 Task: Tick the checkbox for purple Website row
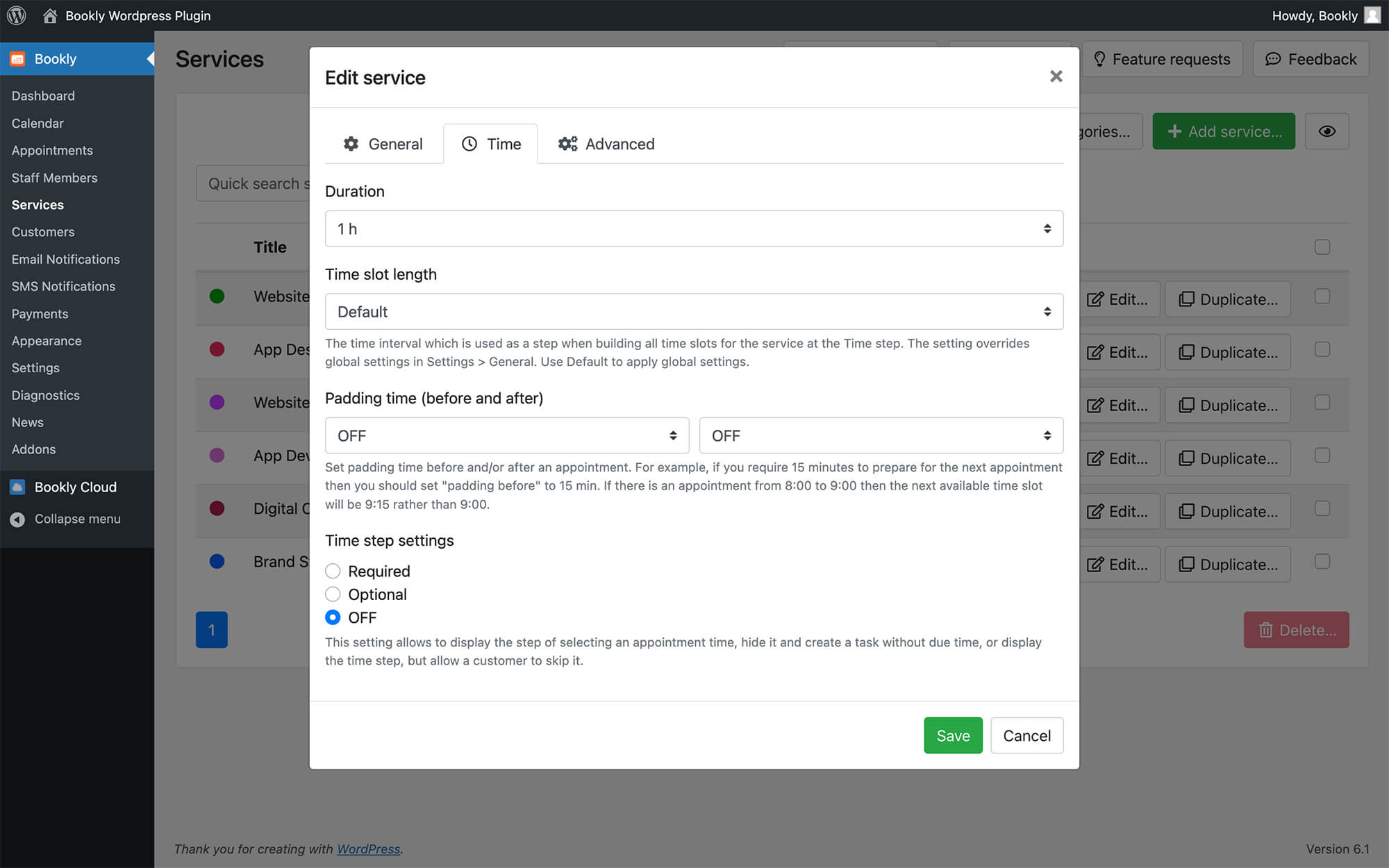coord(1322,403)
